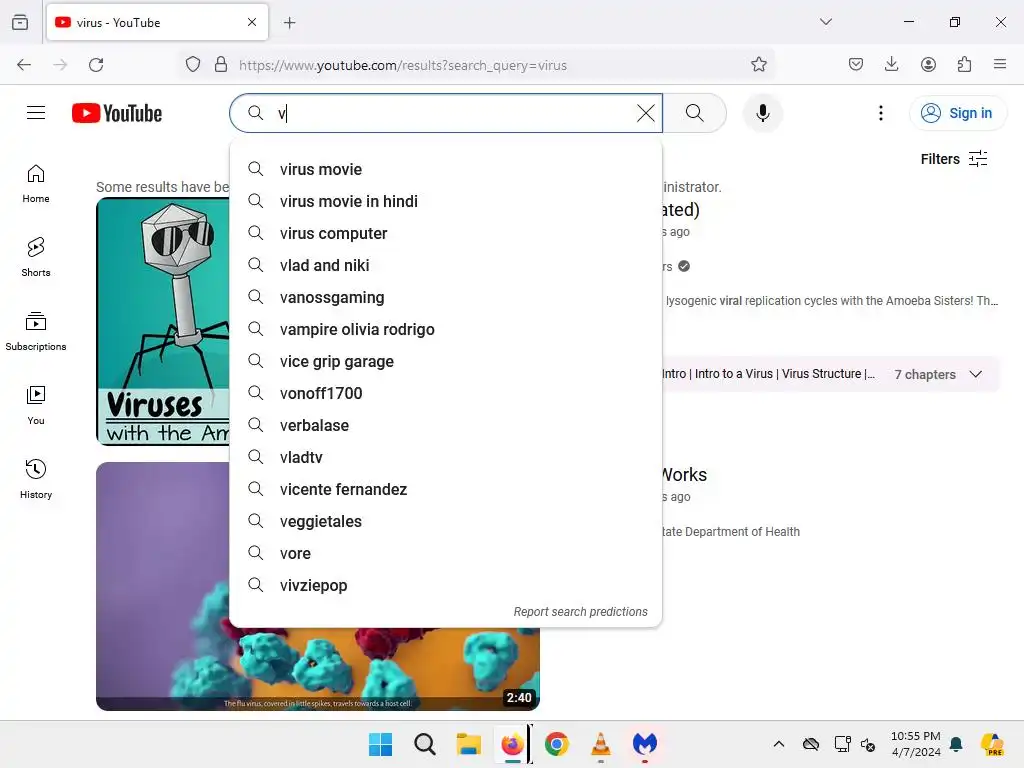Open the clock and date flyout

pos(916,744)
